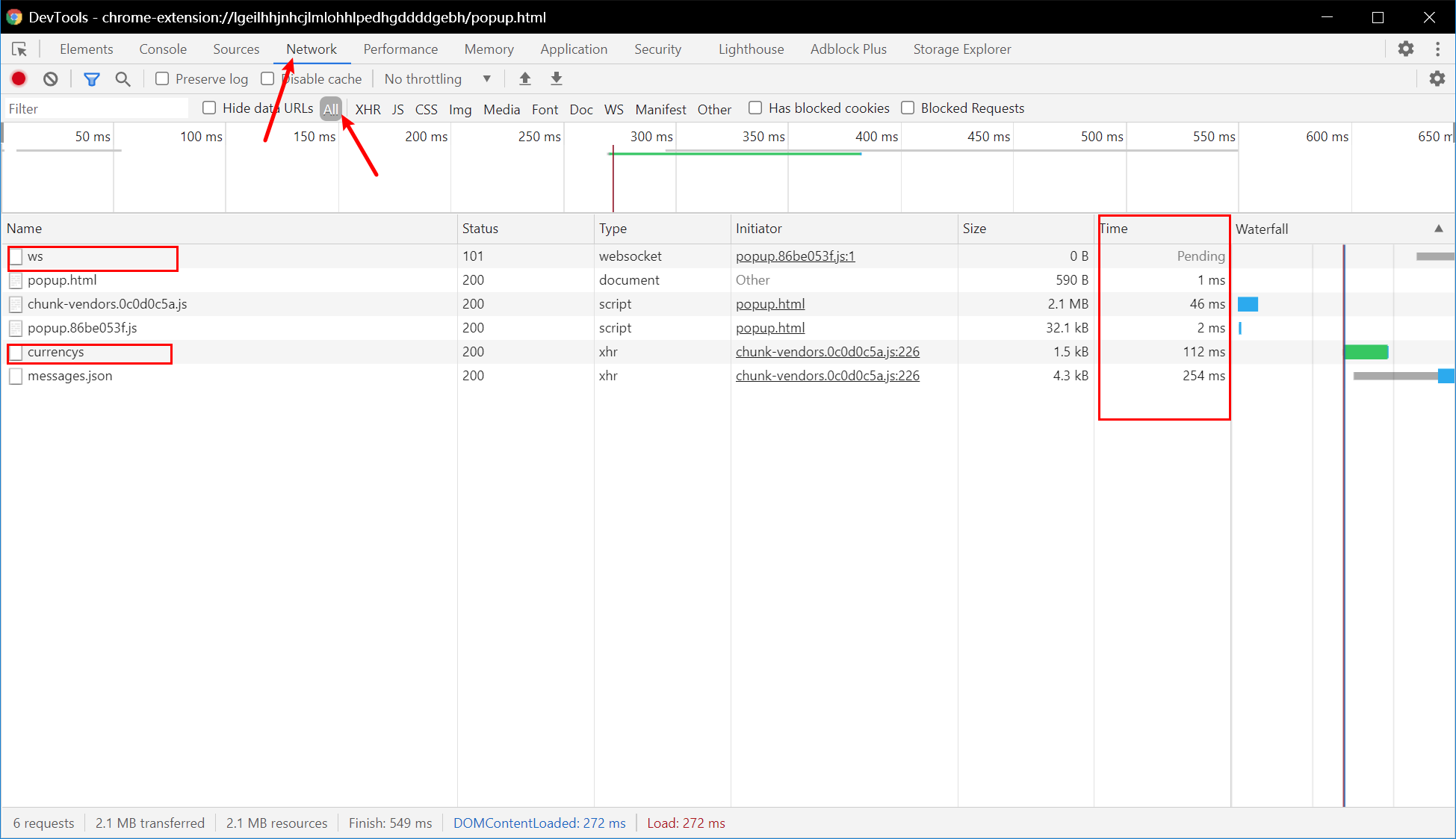Filter by Doc requests
The height and width of the screenshot is (839, 1456).
[581, 109]
